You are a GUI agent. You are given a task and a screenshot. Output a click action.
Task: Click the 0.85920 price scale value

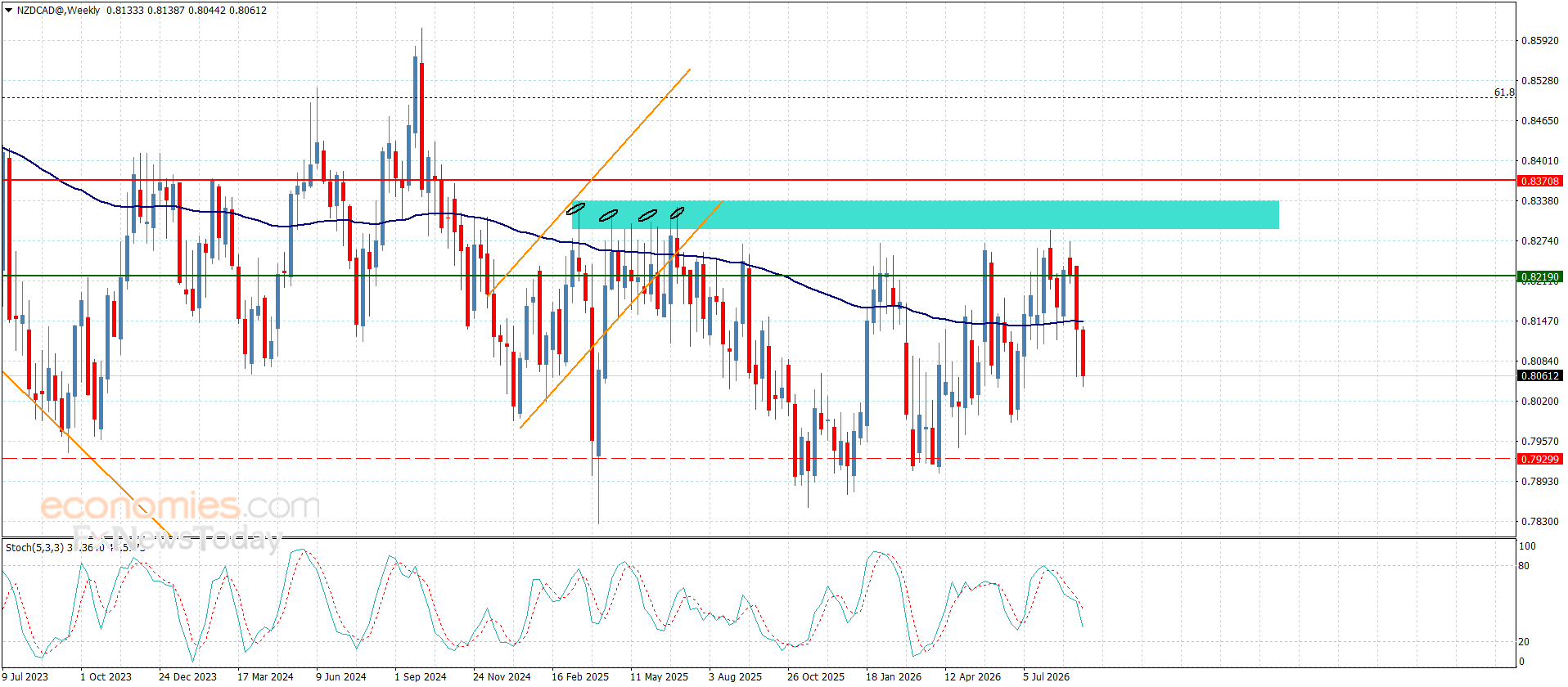click(1539, 41)
